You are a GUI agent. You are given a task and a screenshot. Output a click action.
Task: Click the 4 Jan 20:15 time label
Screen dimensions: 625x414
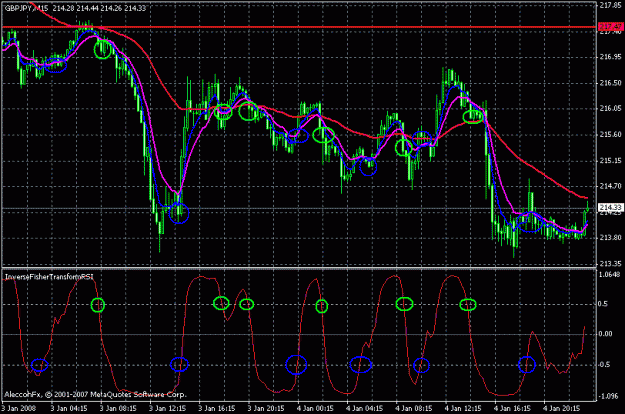coord(562,408)
